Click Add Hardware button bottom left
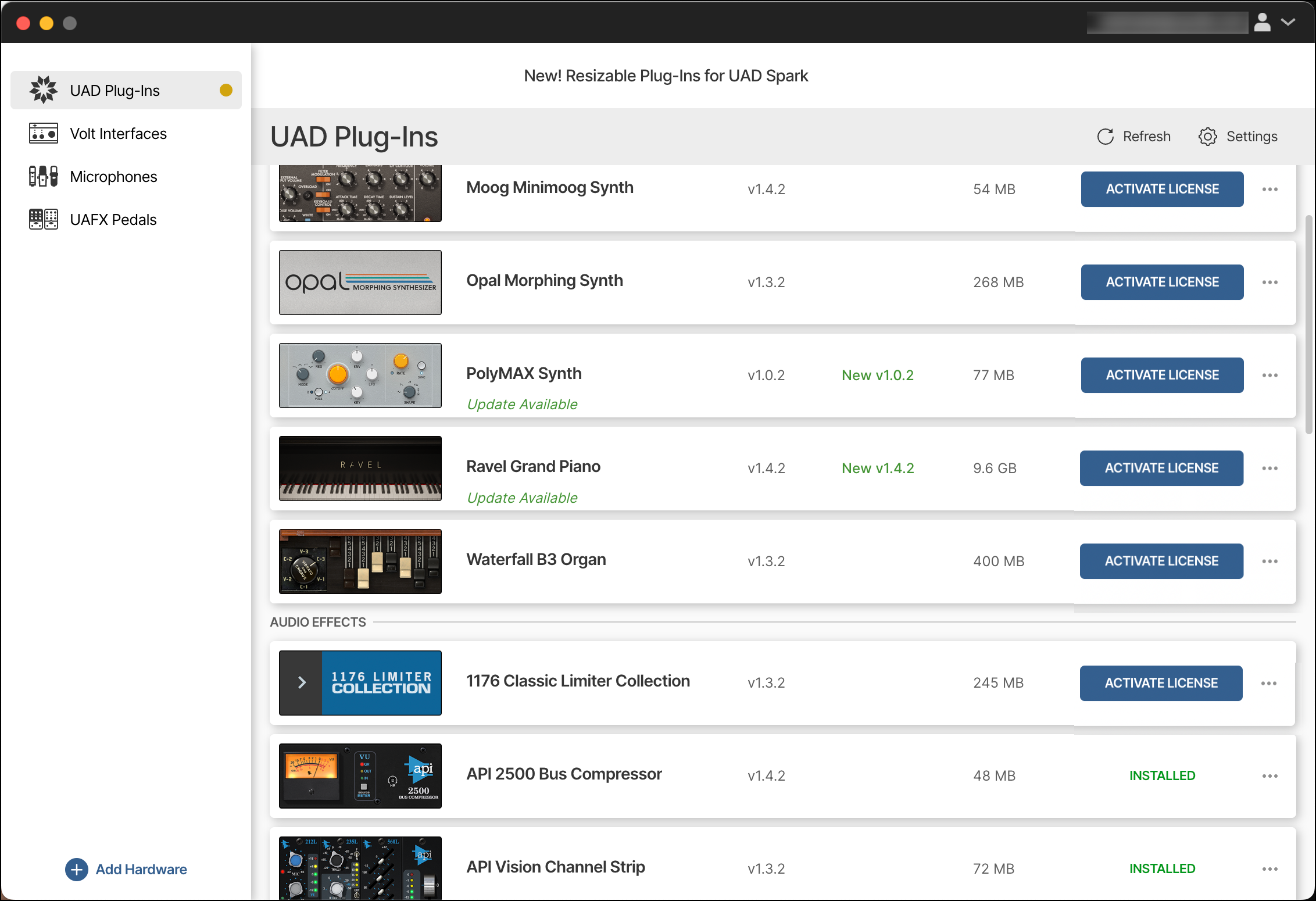 tap(127, 869)
